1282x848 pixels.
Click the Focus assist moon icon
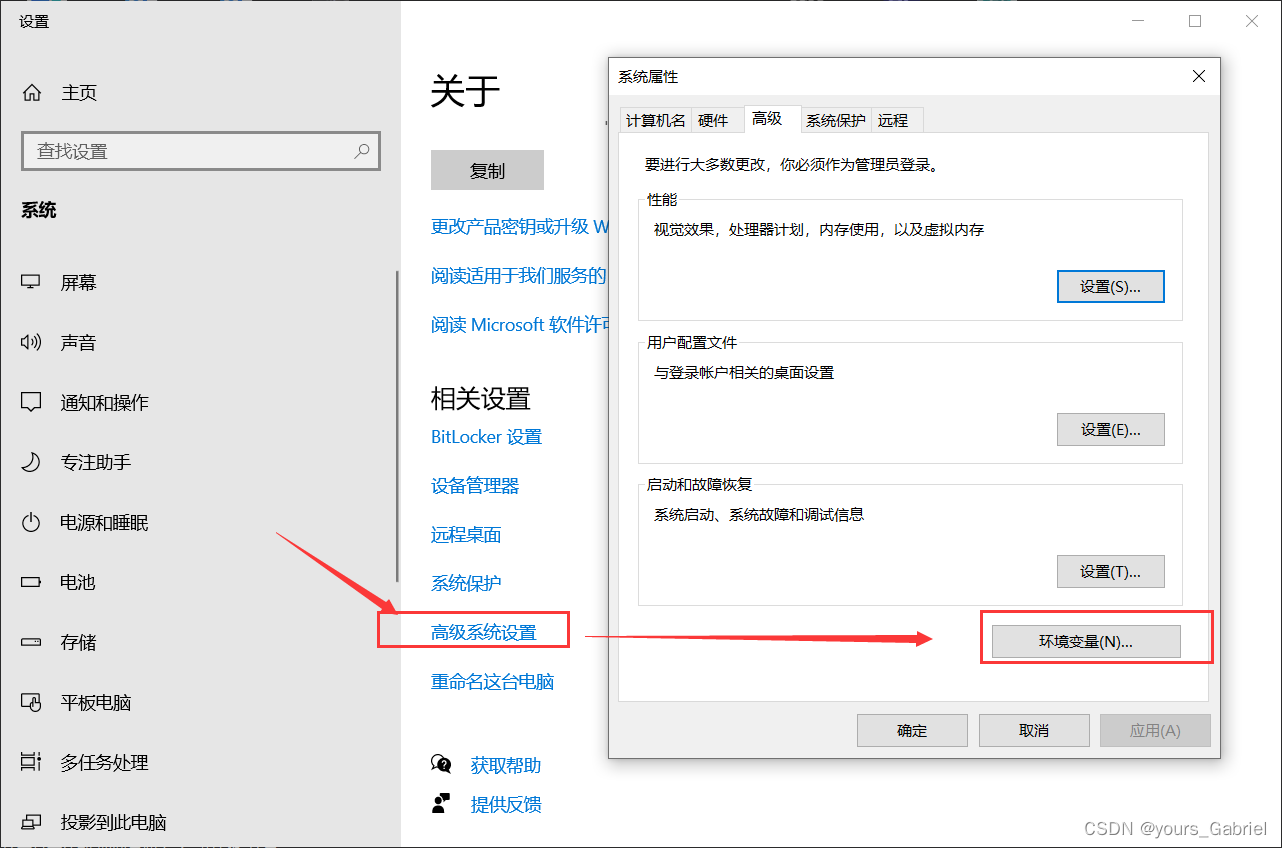[31, 462]
